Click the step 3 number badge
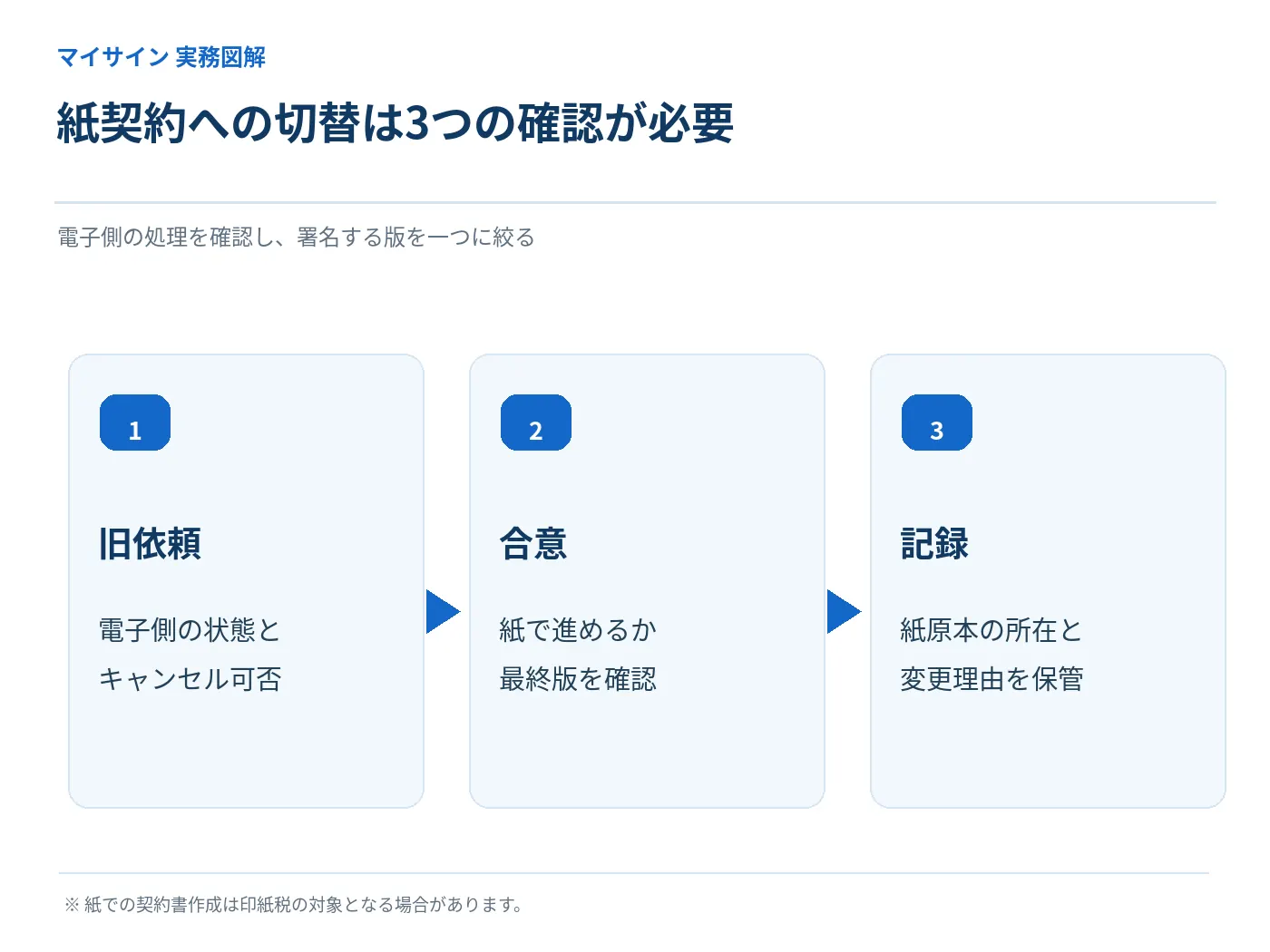Image resolution: width=1270 pixels, height=952 pixels. [937, 423]
